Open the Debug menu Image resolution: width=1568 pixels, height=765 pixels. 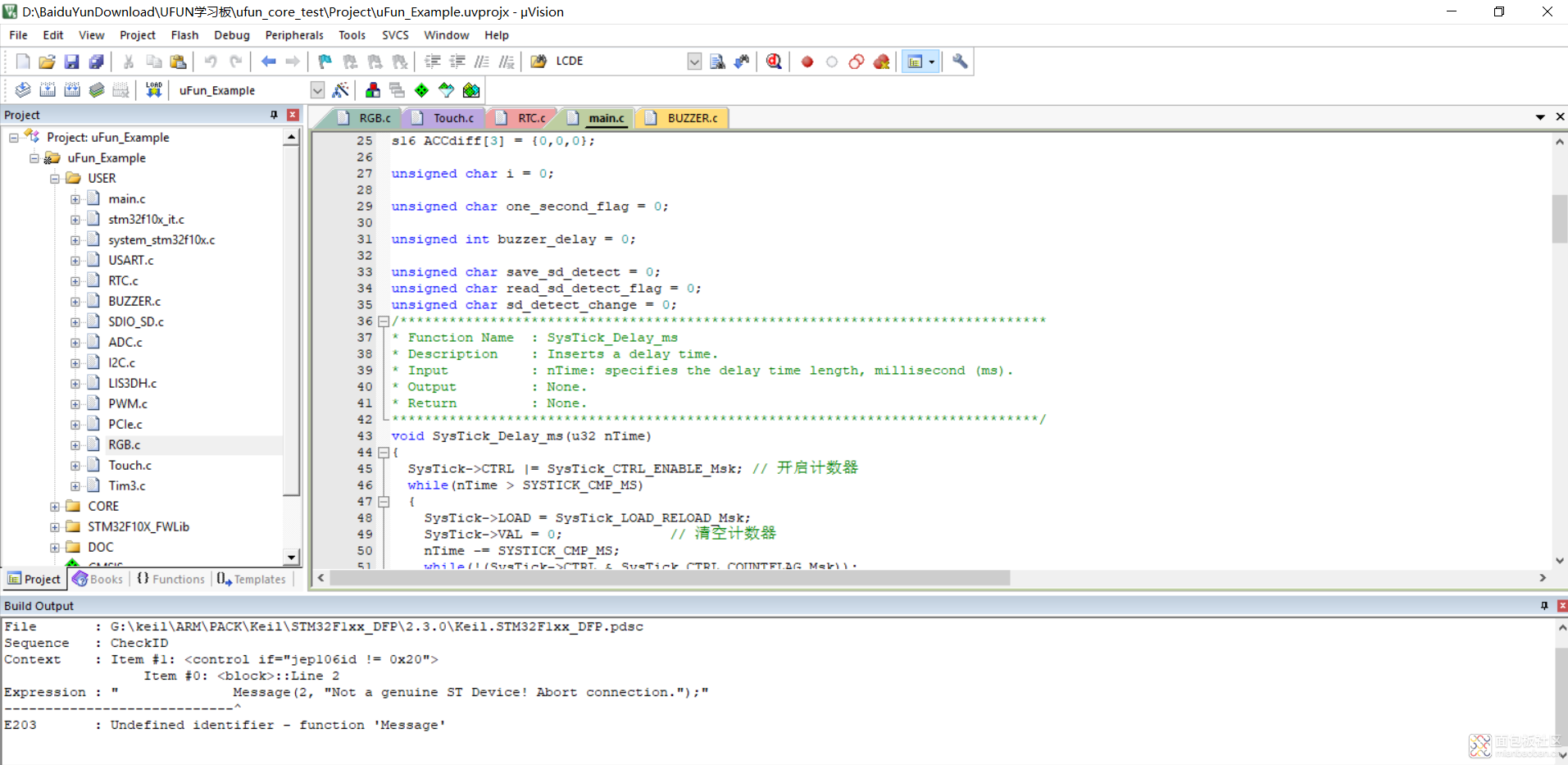point(232,35)
